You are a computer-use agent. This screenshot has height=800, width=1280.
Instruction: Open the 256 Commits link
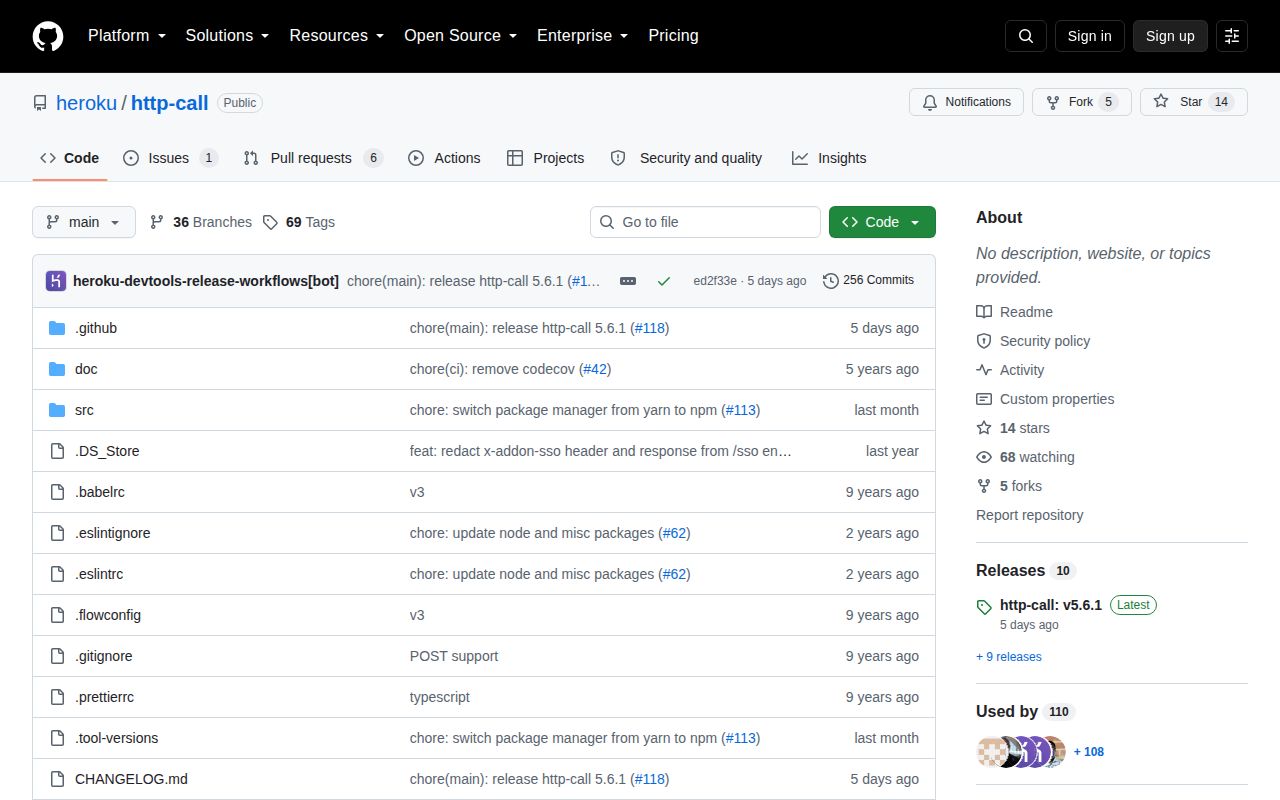pos(869,281)
